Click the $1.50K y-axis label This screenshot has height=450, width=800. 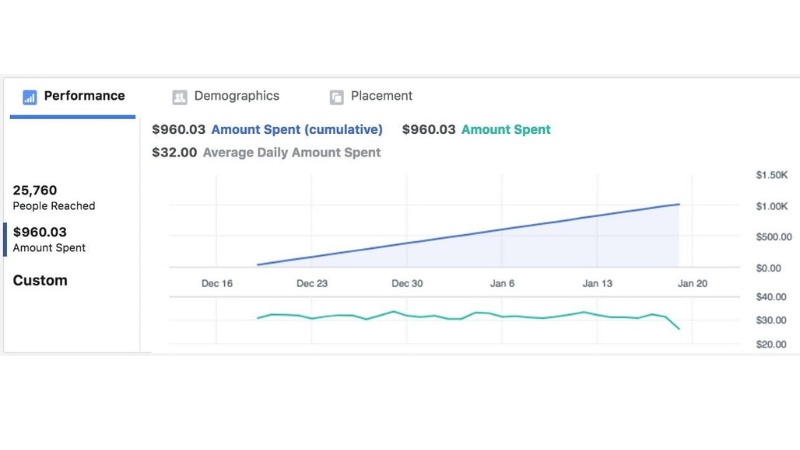(773, 175)
